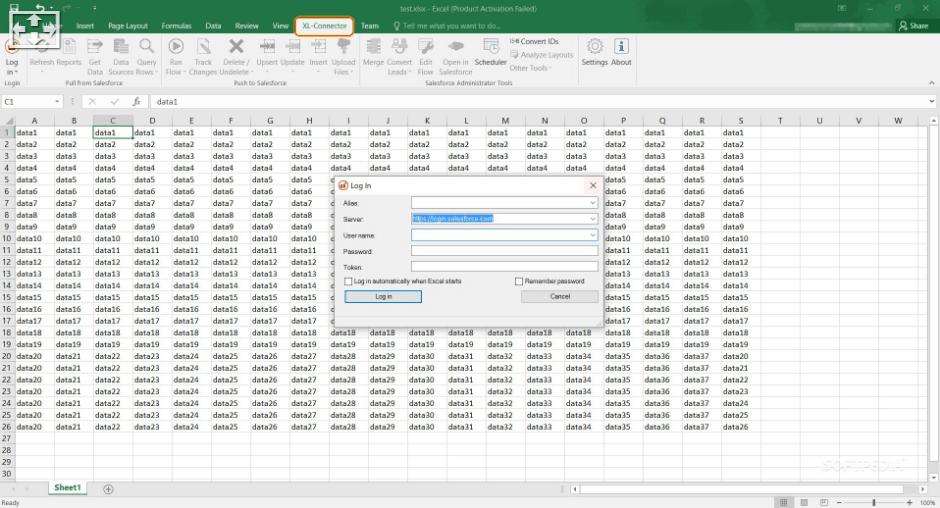Open the View tab

tap(281, 26)
